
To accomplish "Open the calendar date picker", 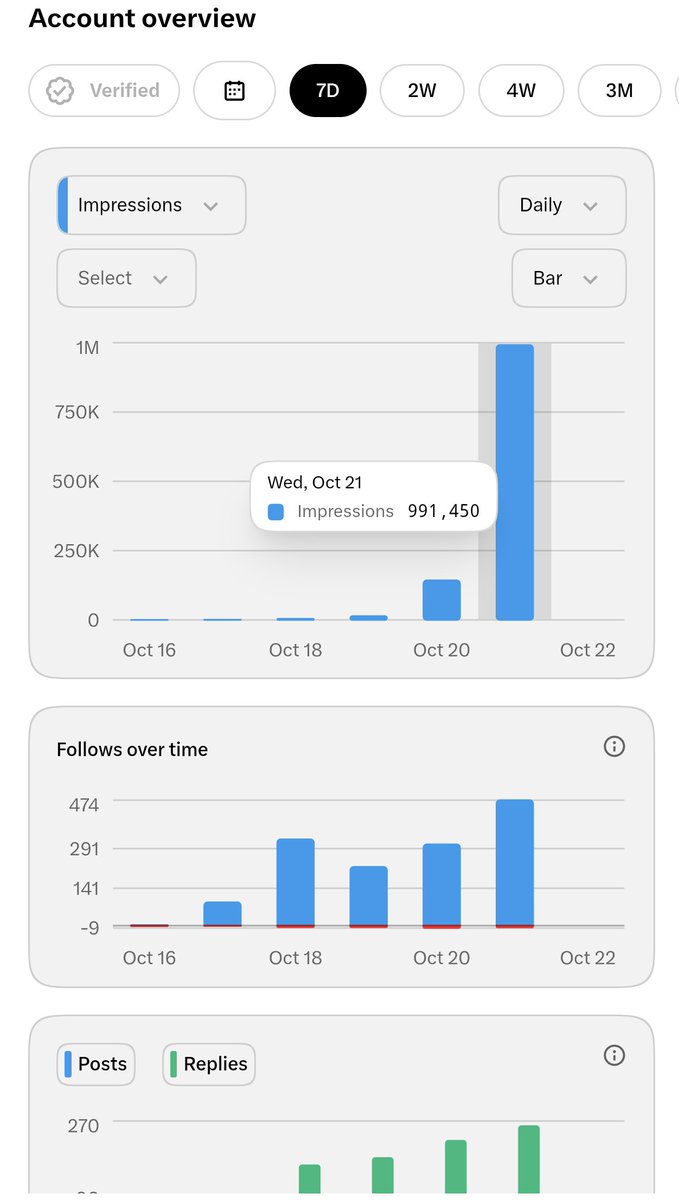I will (x=234, y=91).
